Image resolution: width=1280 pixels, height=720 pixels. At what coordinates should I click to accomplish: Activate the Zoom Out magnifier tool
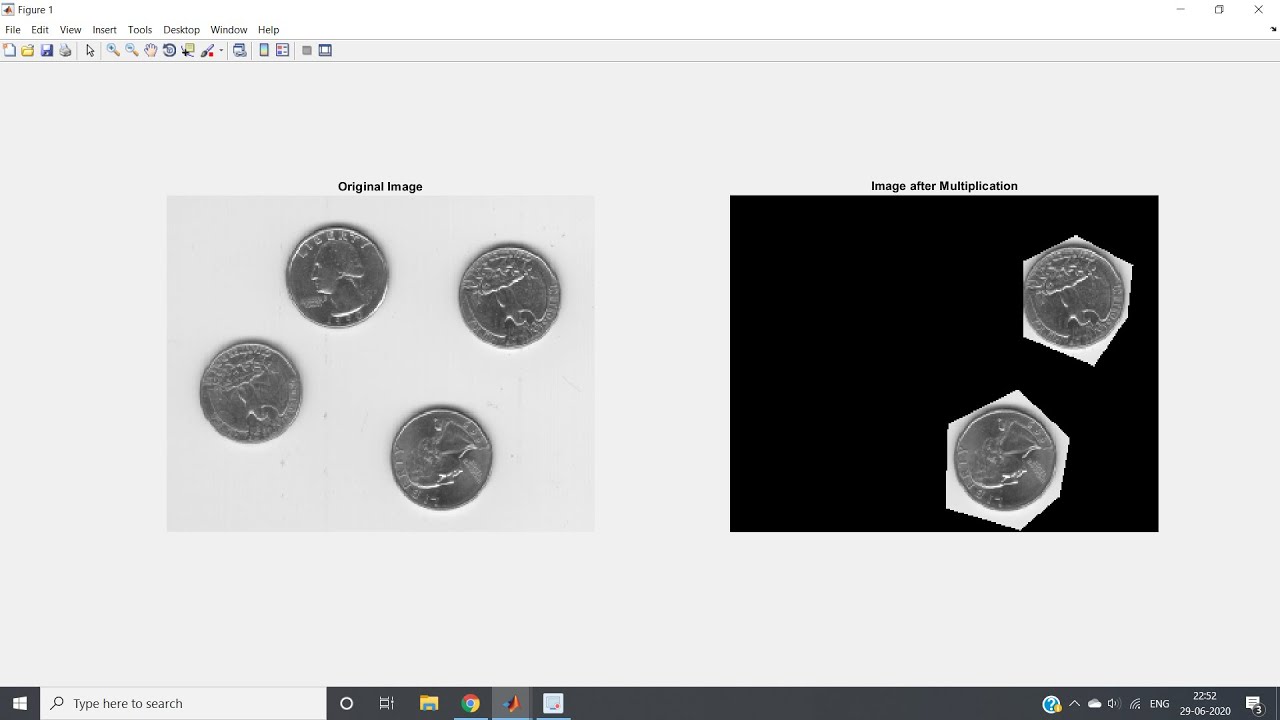132,50
